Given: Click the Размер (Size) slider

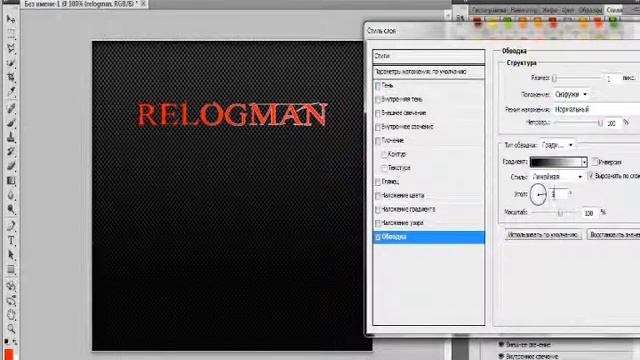Looking at the screenshot, I should 578,78.
